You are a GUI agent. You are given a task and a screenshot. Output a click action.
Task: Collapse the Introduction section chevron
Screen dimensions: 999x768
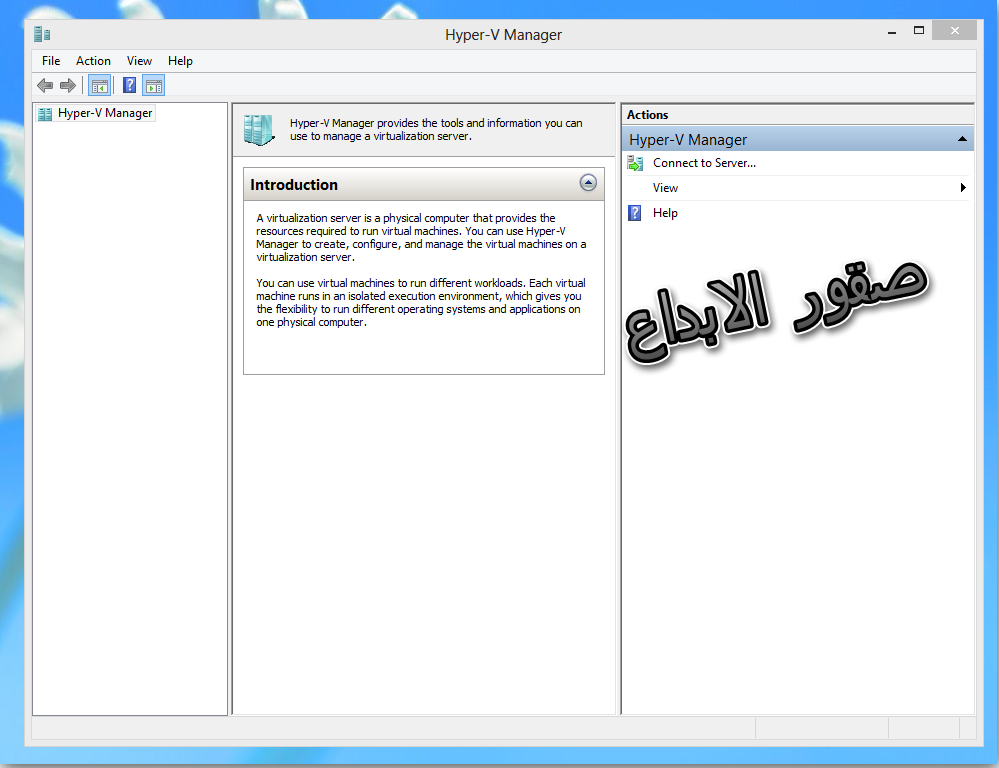coord(588,183)
